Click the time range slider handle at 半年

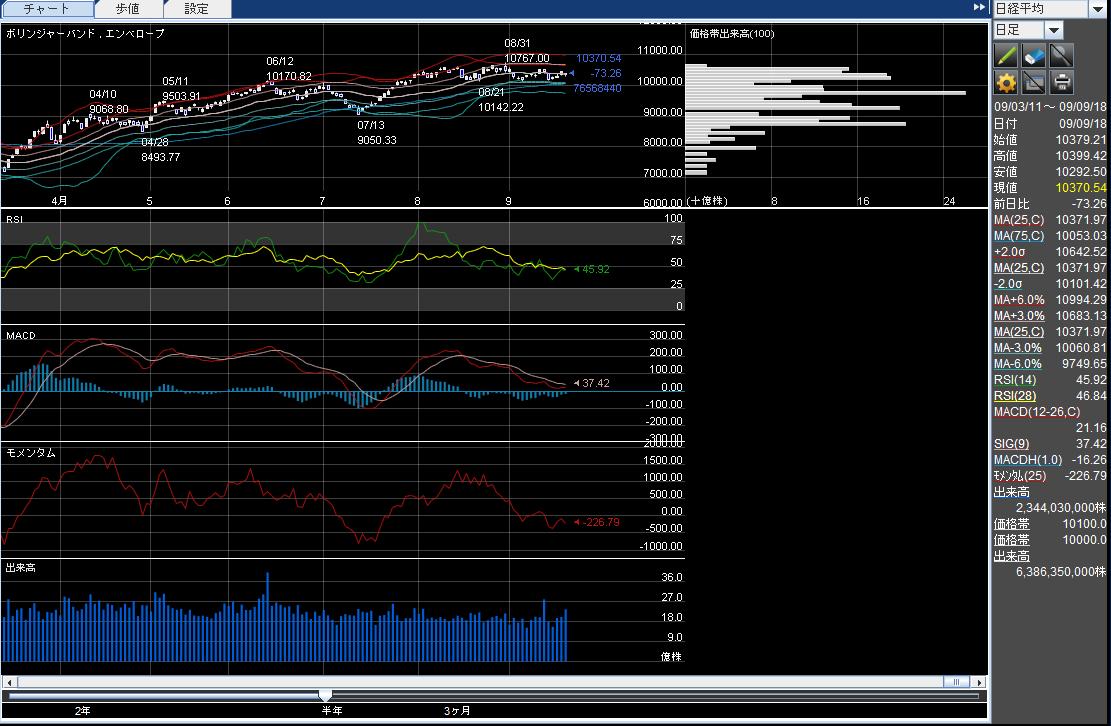tap(325, 695)
